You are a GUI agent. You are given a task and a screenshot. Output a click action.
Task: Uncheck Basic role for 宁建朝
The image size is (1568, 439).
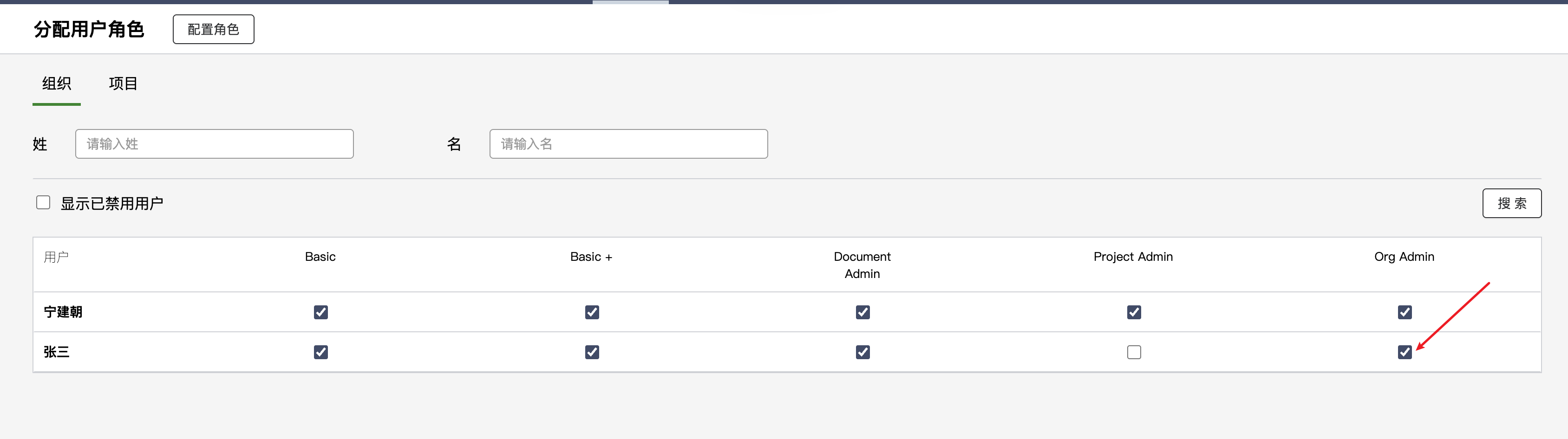click(x=321, y=312)
